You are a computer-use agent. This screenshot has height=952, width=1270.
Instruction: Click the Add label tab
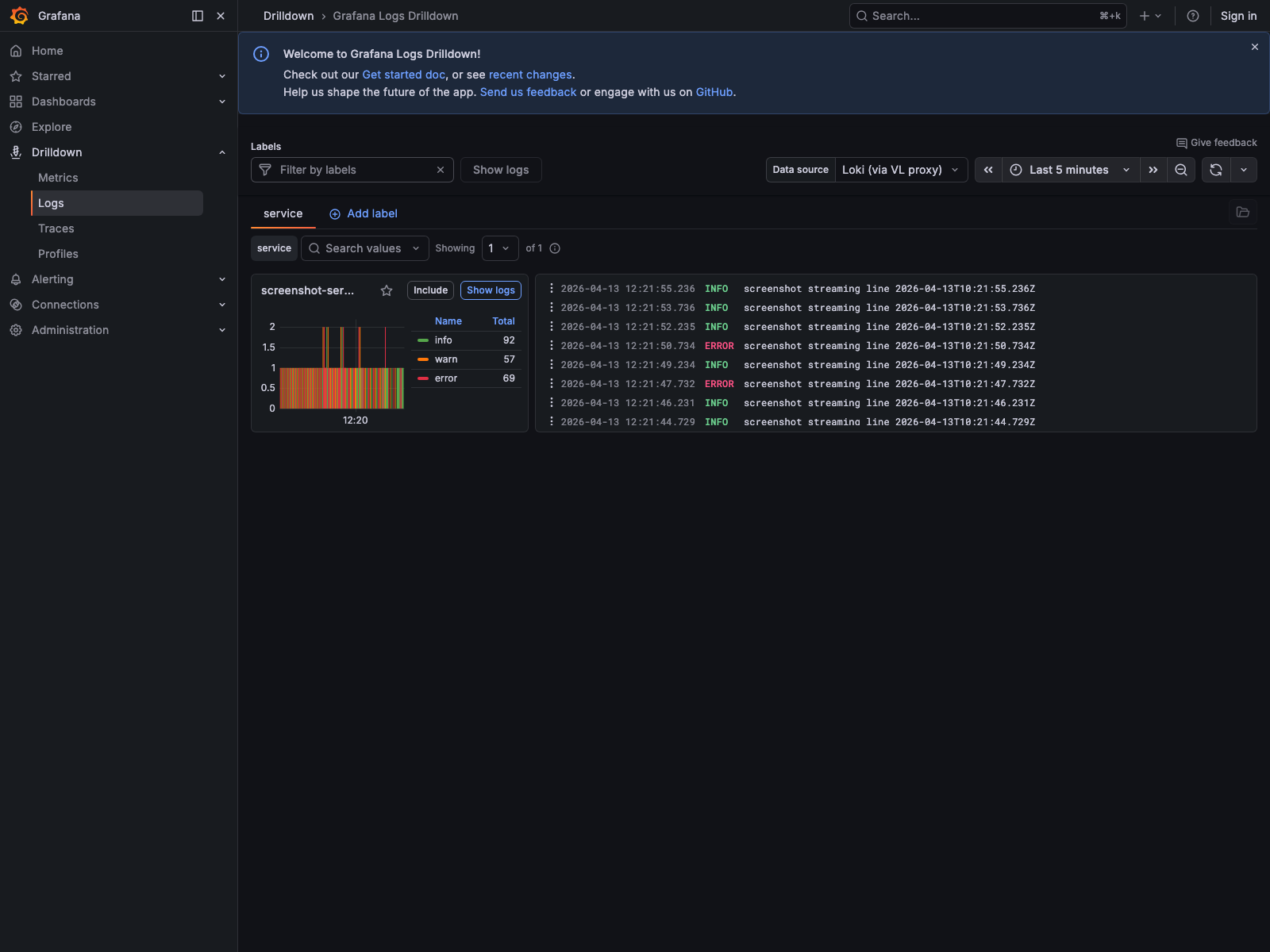point(364,213)
